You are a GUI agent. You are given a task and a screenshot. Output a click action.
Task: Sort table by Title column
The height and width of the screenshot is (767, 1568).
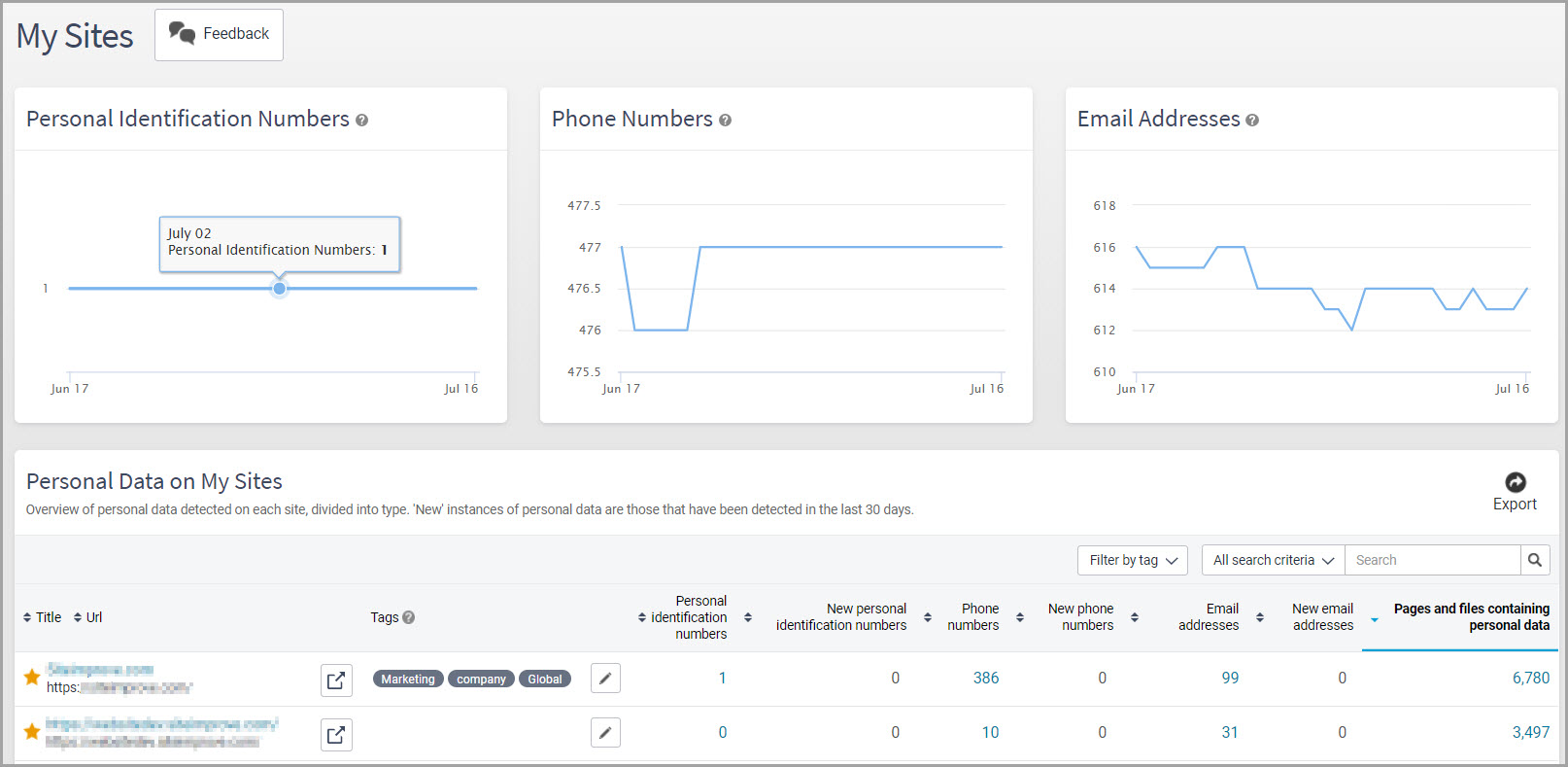[42, 617]
